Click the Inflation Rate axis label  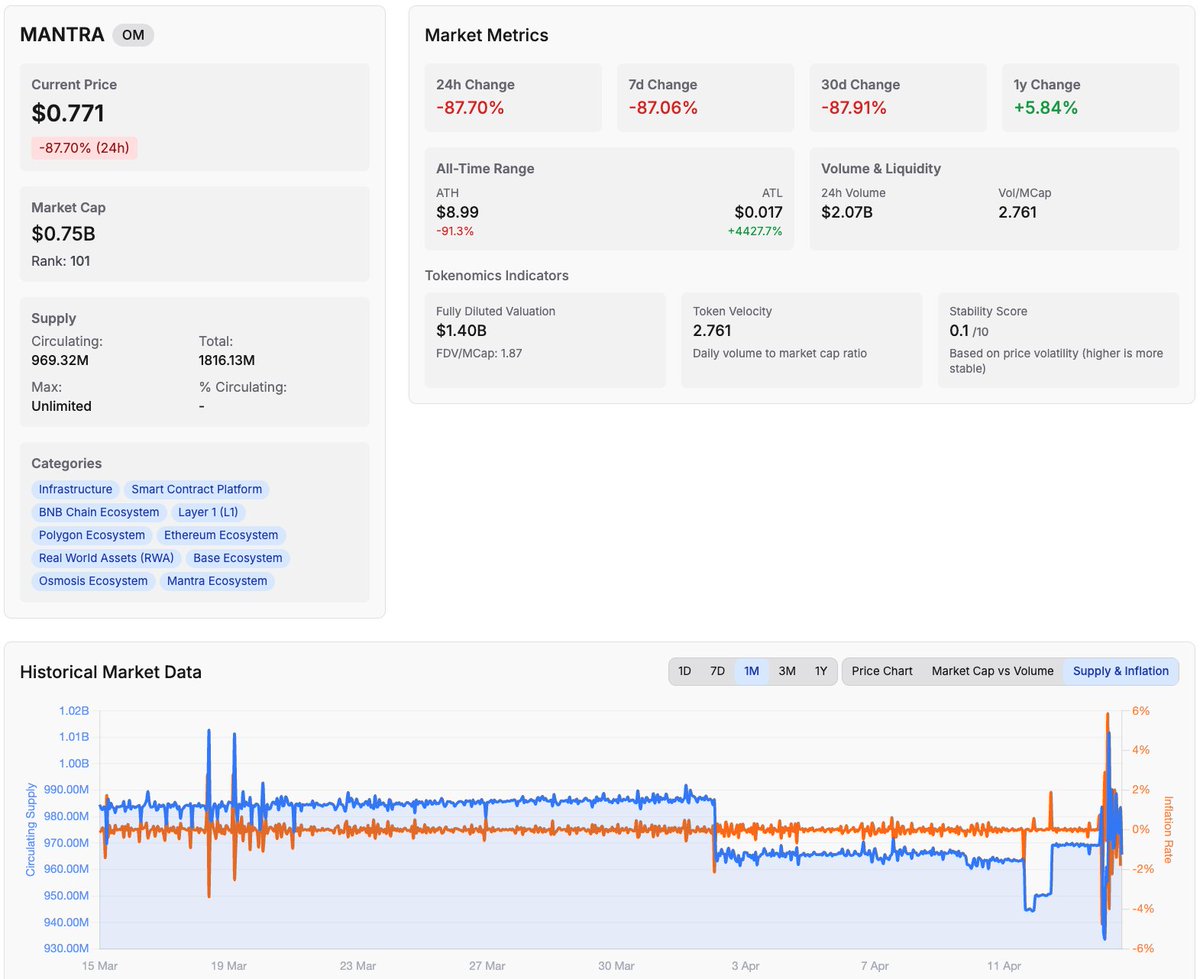tap(1168, 830)
